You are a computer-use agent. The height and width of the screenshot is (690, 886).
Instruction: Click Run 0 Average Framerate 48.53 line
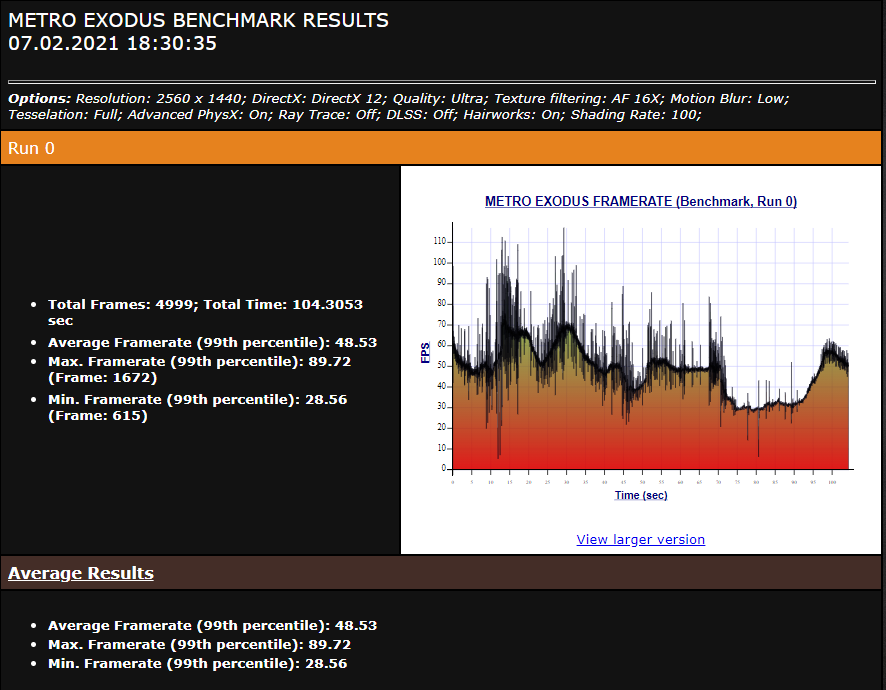click(212, 342)
